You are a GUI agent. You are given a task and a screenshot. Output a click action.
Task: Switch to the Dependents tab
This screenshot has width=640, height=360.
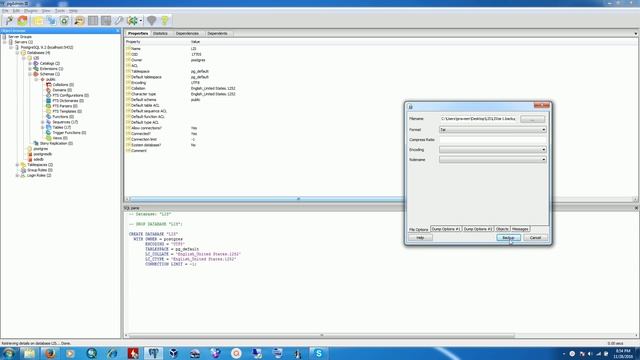click(217, 33)
